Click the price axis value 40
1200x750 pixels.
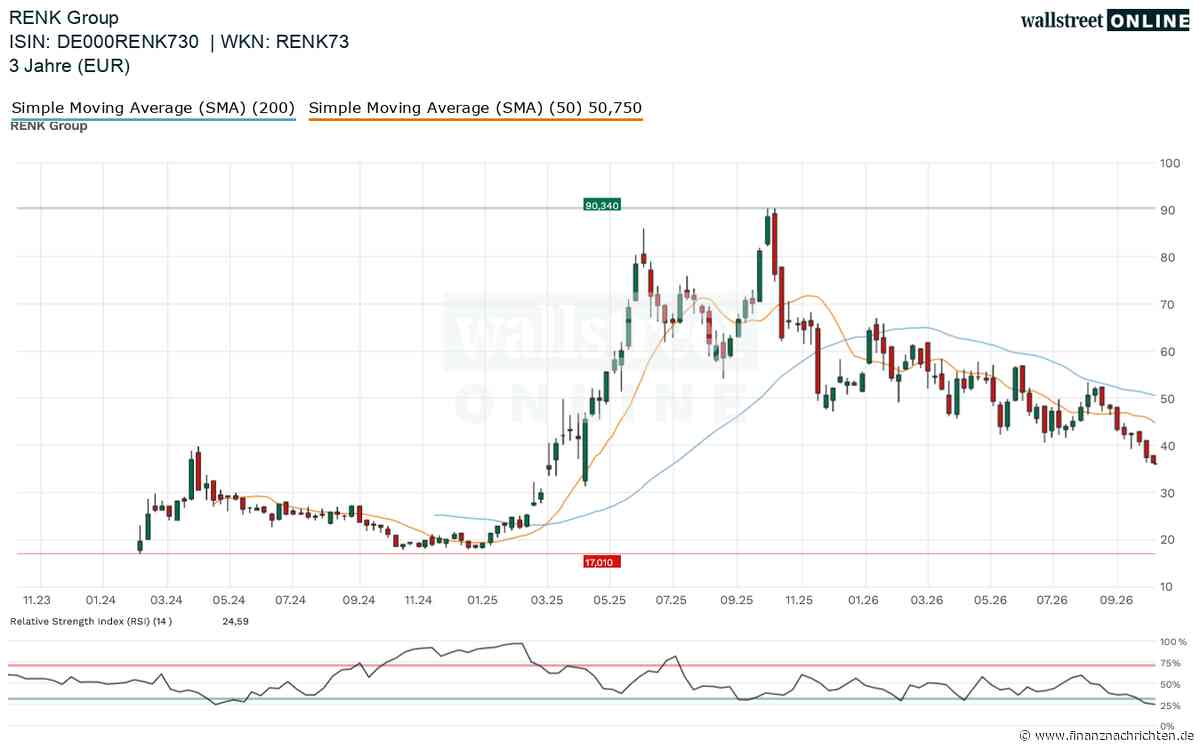[1168, 445]
